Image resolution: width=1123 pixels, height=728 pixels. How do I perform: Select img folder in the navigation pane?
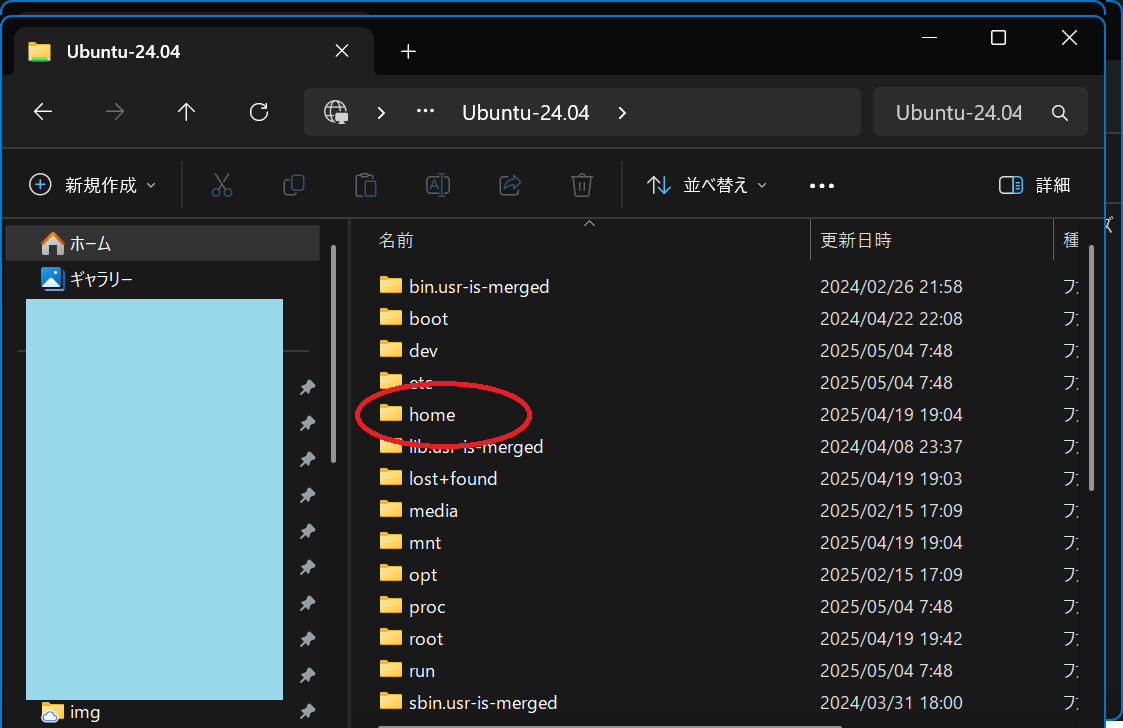[x=70, y=712]
